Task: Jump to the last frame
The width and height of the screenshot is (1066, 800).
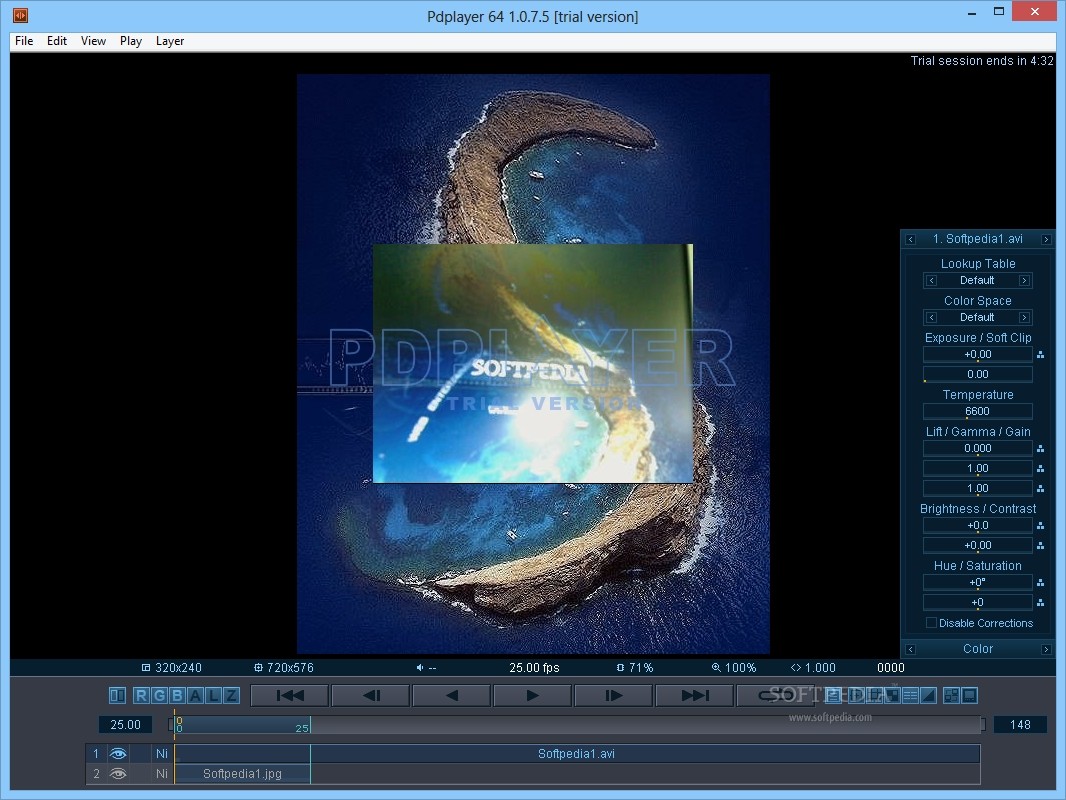Action: (x=694, y=695)
